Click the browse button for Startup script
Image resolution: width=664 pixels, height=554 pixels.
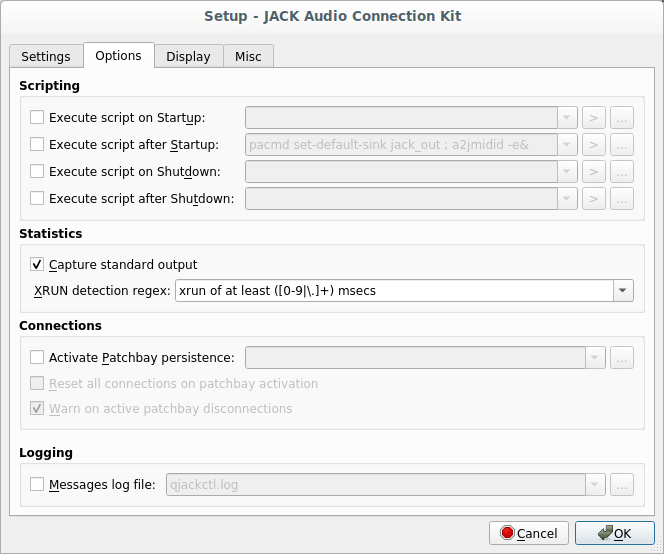coord(622,118)
